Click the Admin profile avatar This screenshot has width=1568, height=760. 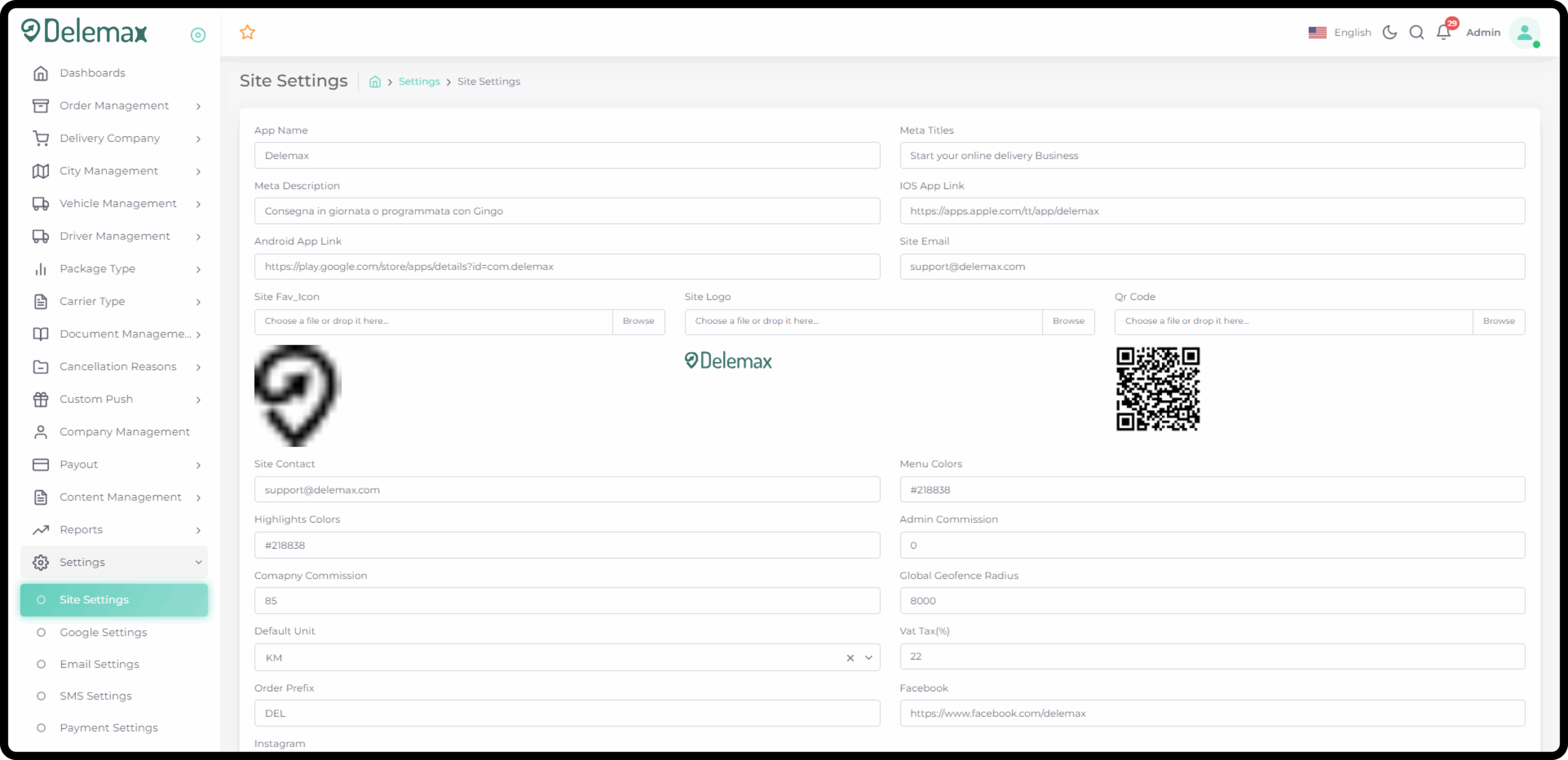(x=1524, y=33)
